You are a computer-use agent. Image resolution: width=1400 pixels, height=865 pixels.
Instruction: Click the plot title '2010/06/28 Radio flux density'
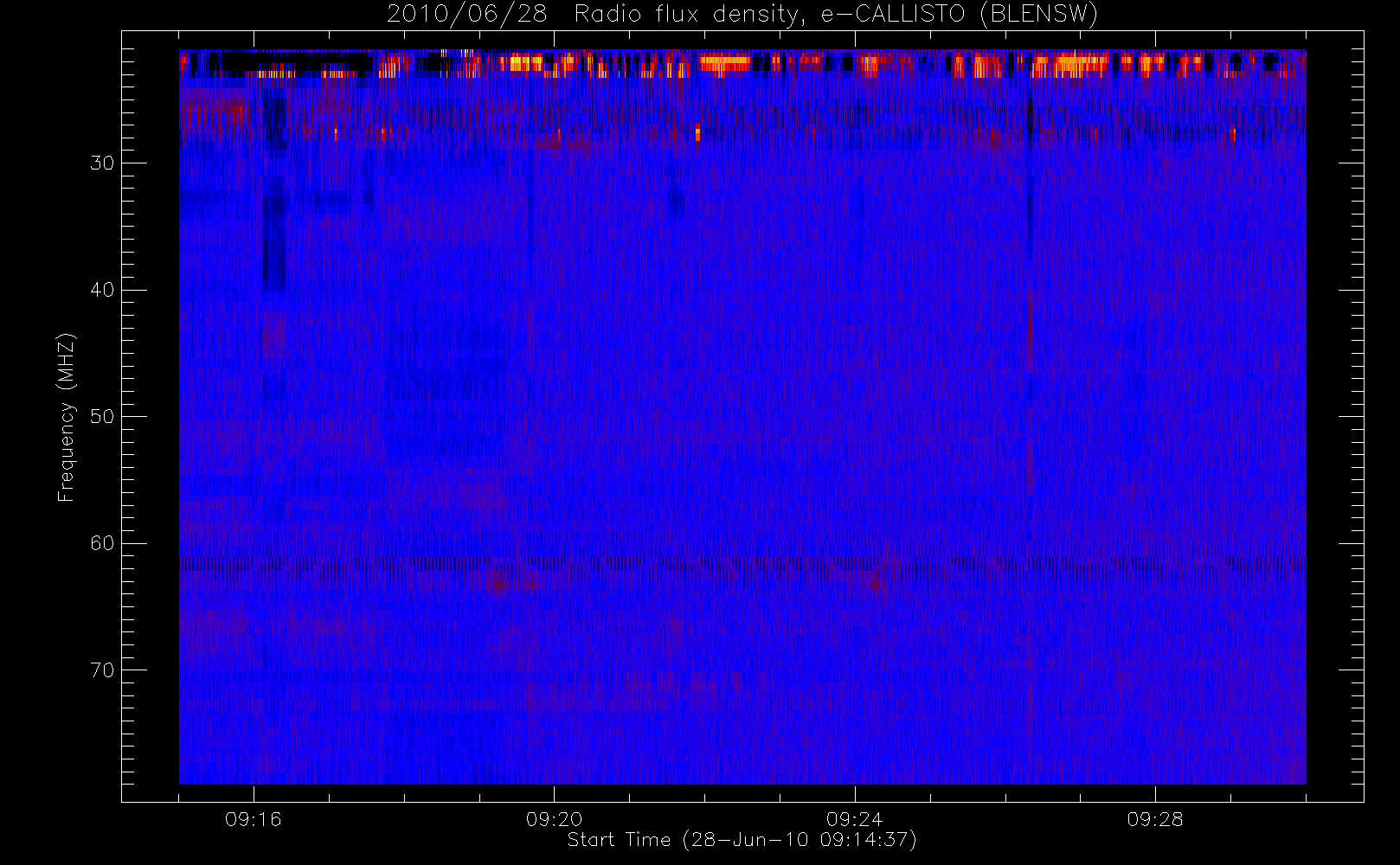pos(742,15)
